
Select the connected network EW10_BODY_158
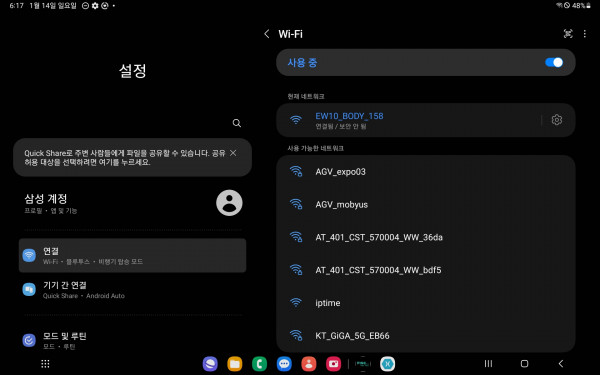(426, 120)
